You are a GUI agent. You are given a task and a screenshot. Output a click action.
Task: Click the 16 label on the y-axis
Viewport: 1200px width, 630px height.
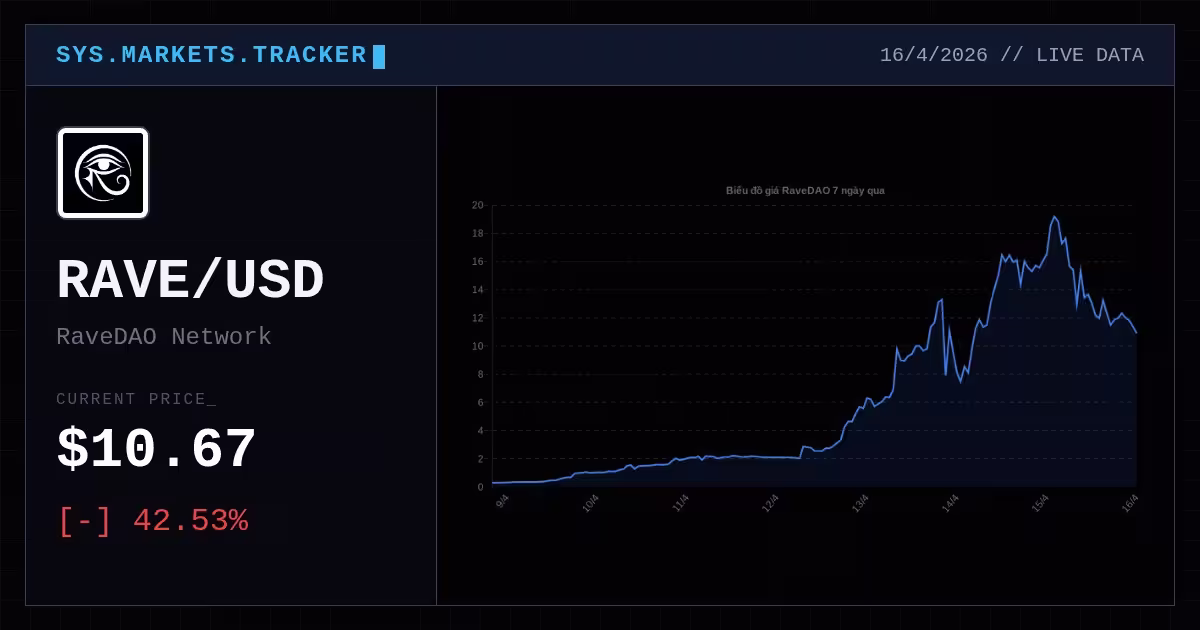tap(478, 261)
